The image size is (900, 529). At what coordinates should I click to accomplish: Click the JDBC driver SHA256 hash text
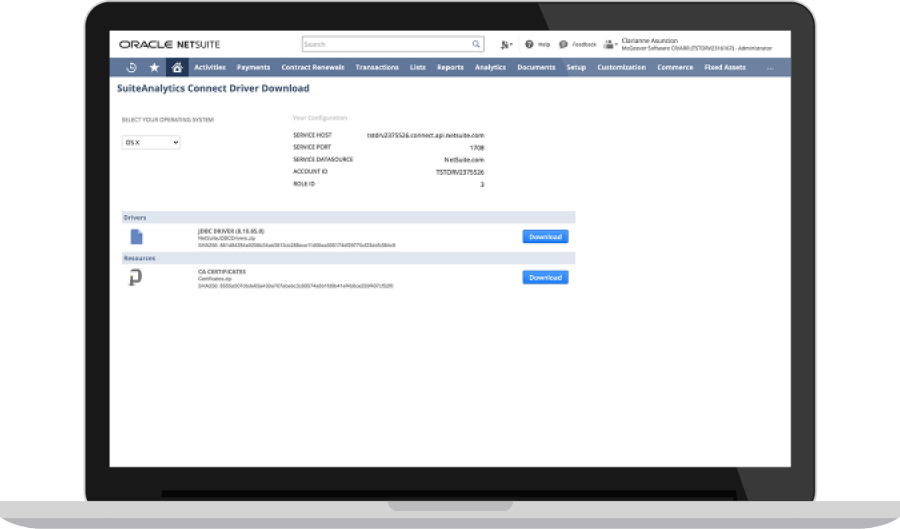click(x=297, y=245)
